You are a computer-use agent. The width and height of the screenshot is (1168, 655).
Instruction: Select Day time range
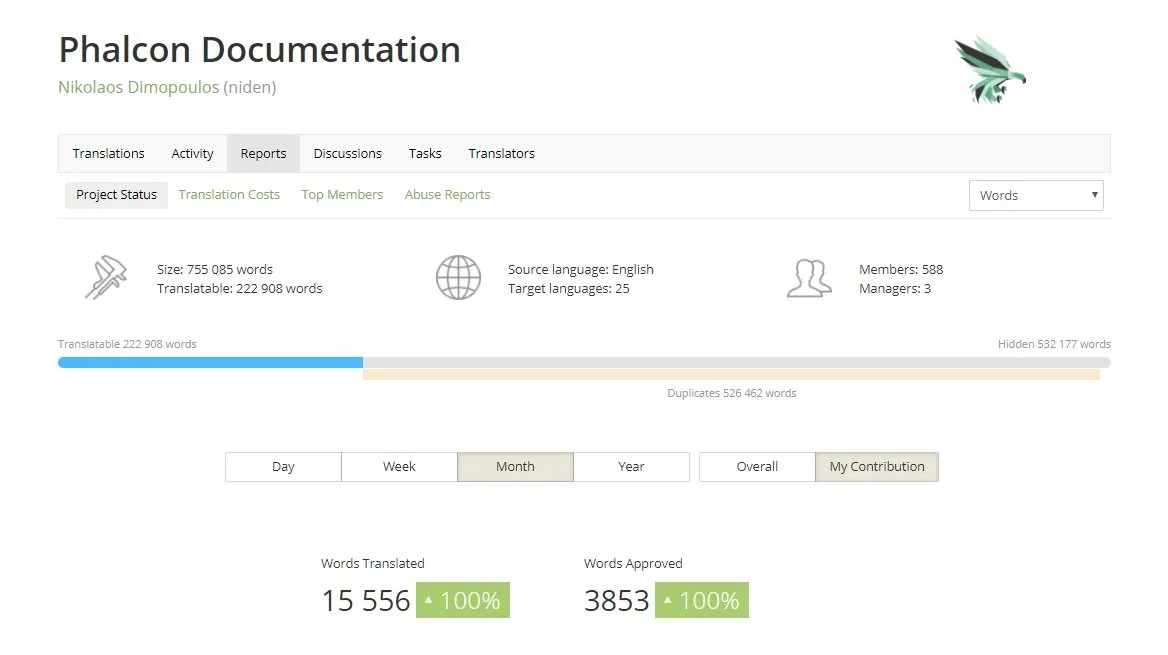pyautogui.click(x=283, y=466)
